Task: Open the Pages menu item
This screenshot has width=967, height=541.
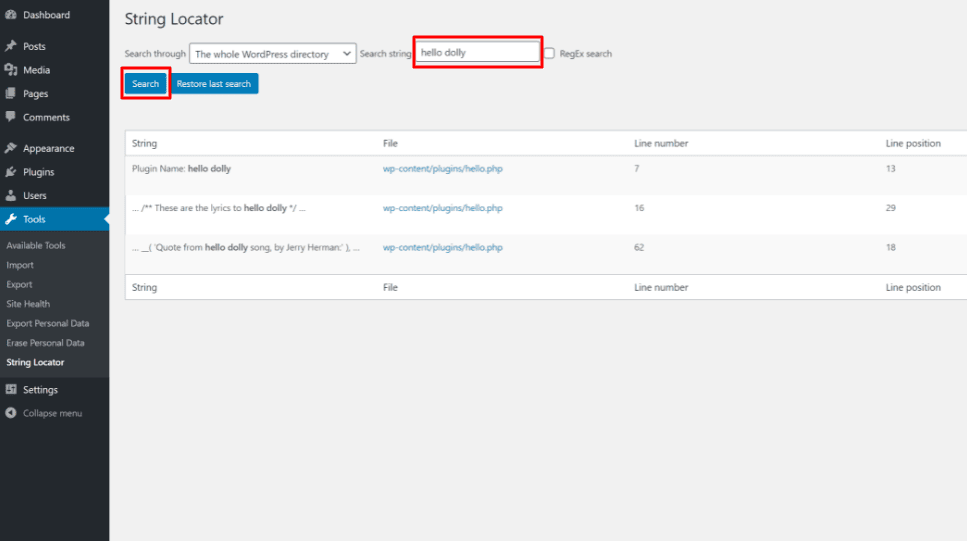Action: (x=35, y=94)
